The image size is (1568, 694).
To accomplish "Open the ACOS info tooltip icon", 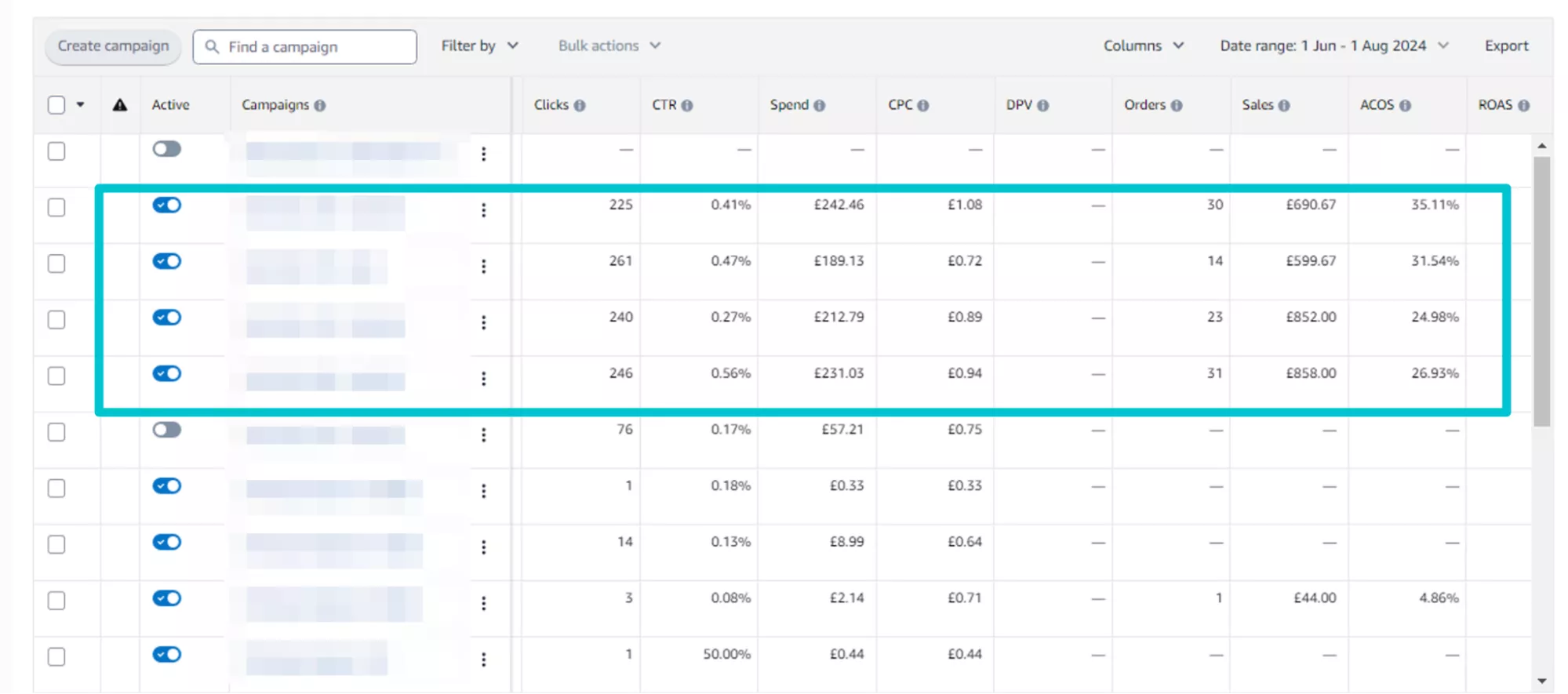I will [x=1404, y=106].
